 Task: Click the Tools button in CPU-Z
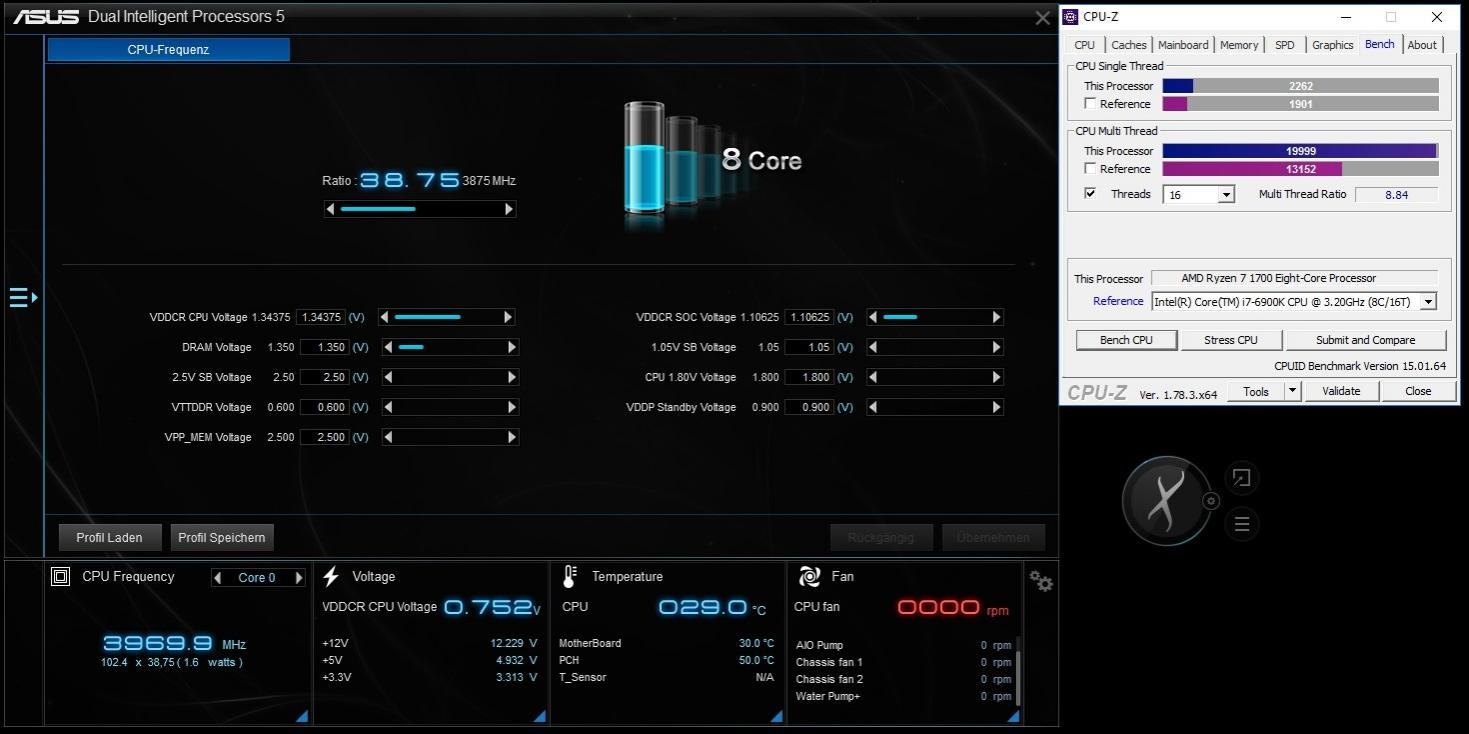[x=1256, y=391]
